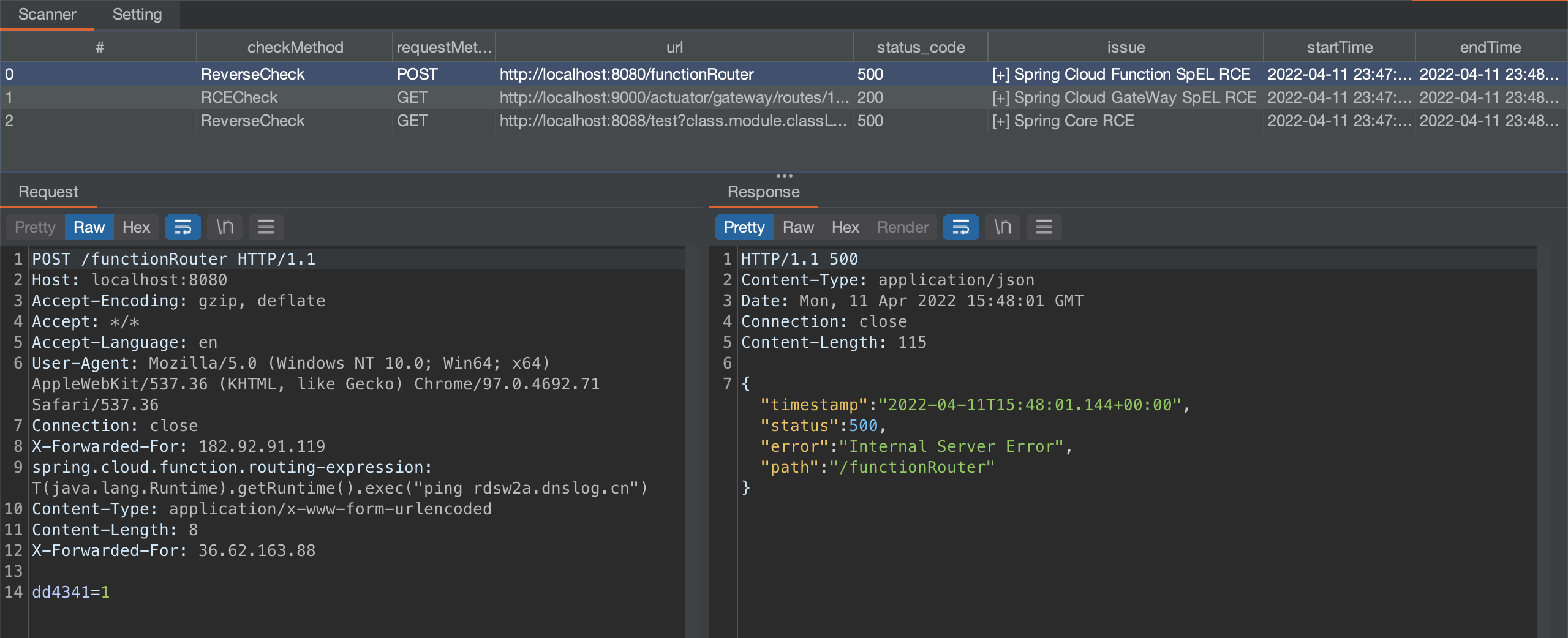This screenshot has width=1568, height=638.
Task: Click Content-Type: application/x-www-form-urlencoded header
Action: 262,509
